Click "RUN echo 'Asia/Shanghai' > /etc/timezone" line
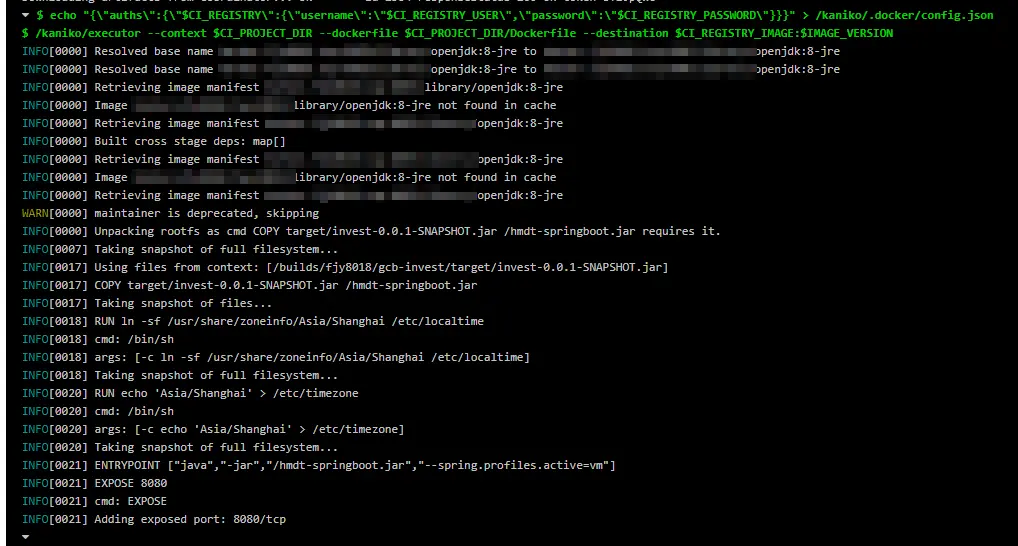1018x546 pixels. tap(190, 393)
